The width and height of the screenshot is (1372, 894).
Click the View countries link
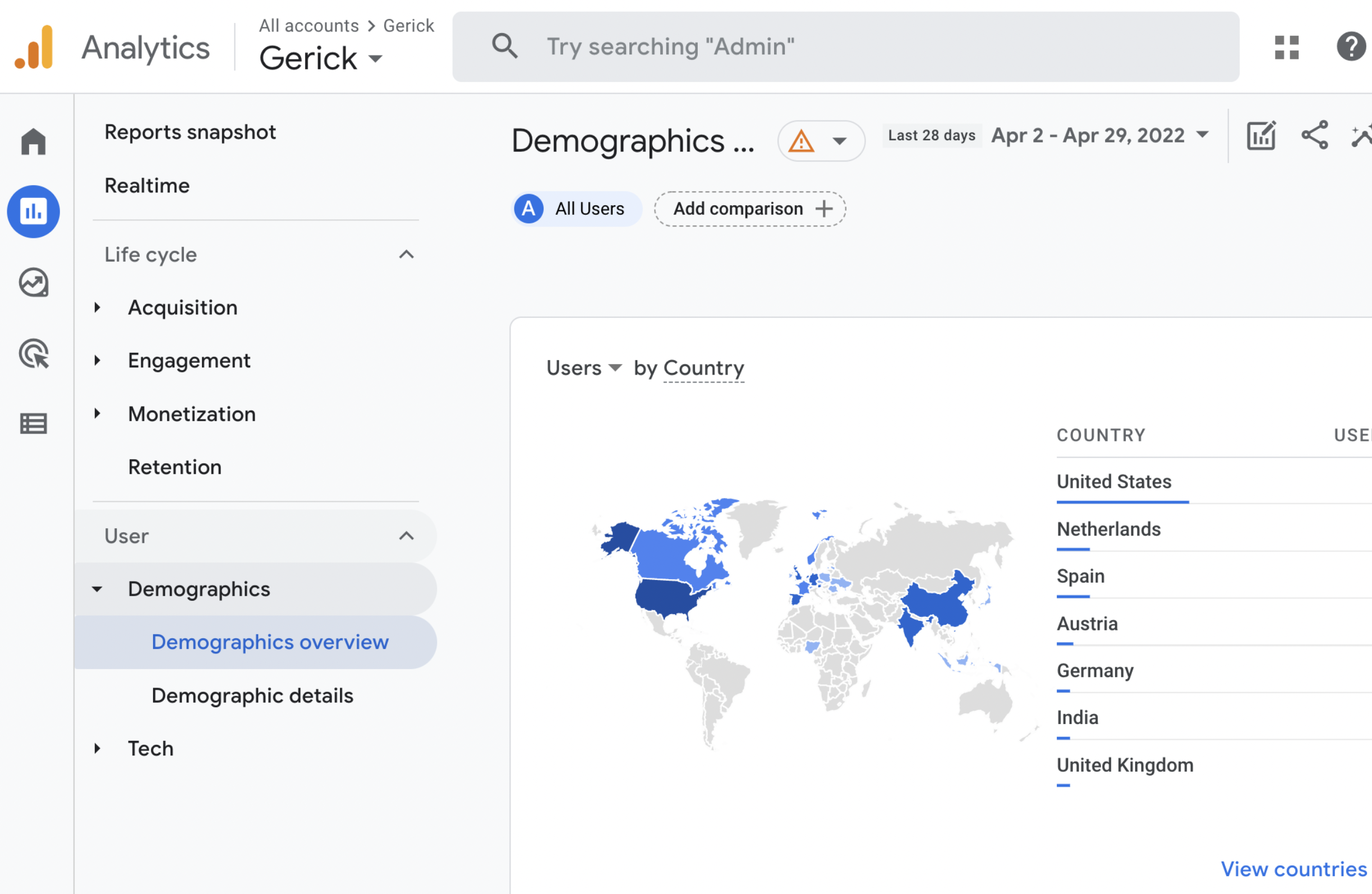click(1293, 869)
